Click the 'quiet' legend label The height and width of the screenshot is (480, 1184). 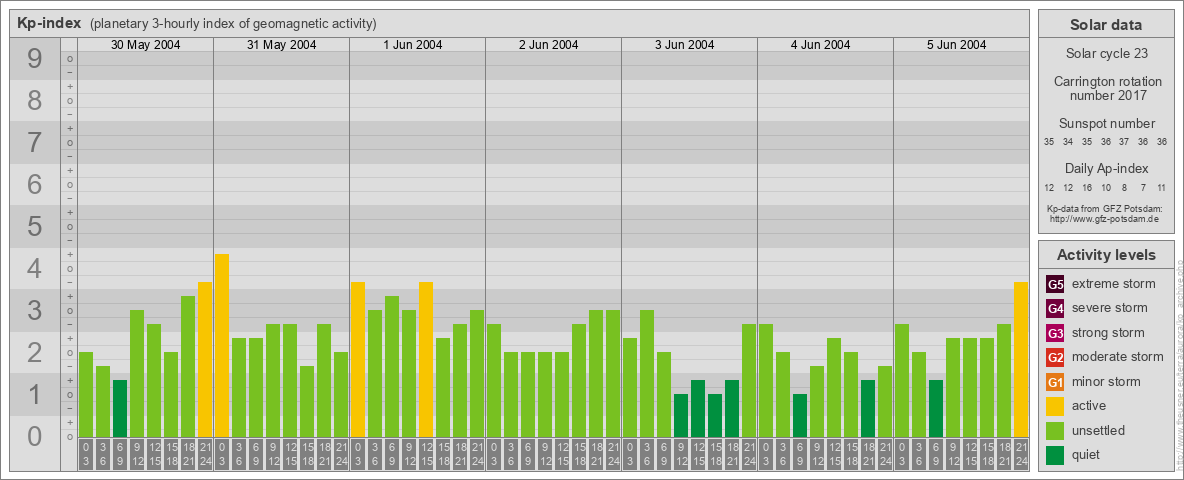click(x=1088, y=454)
